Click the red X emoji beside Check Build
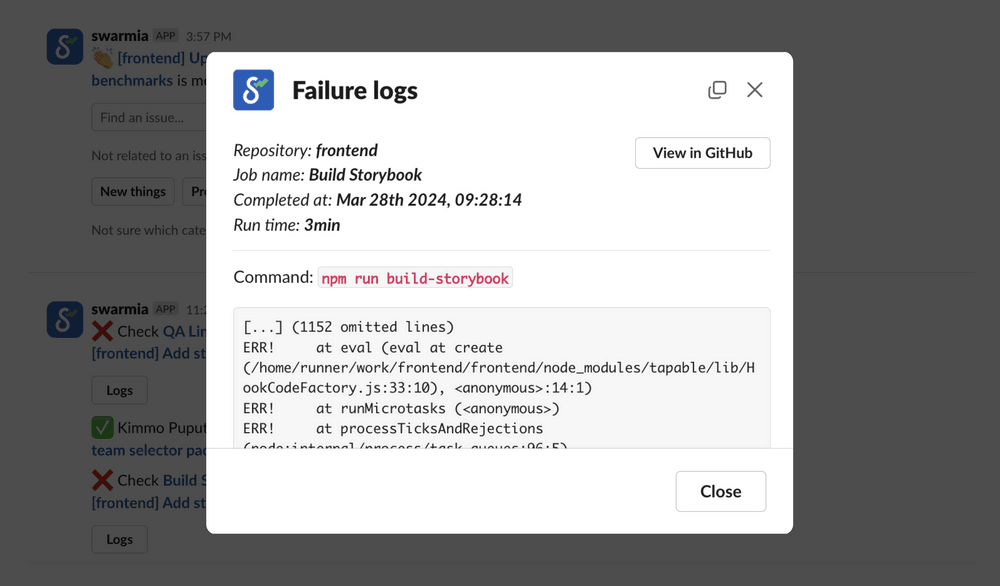Viewport: 1000px width, 586px height. coord(102,480)
